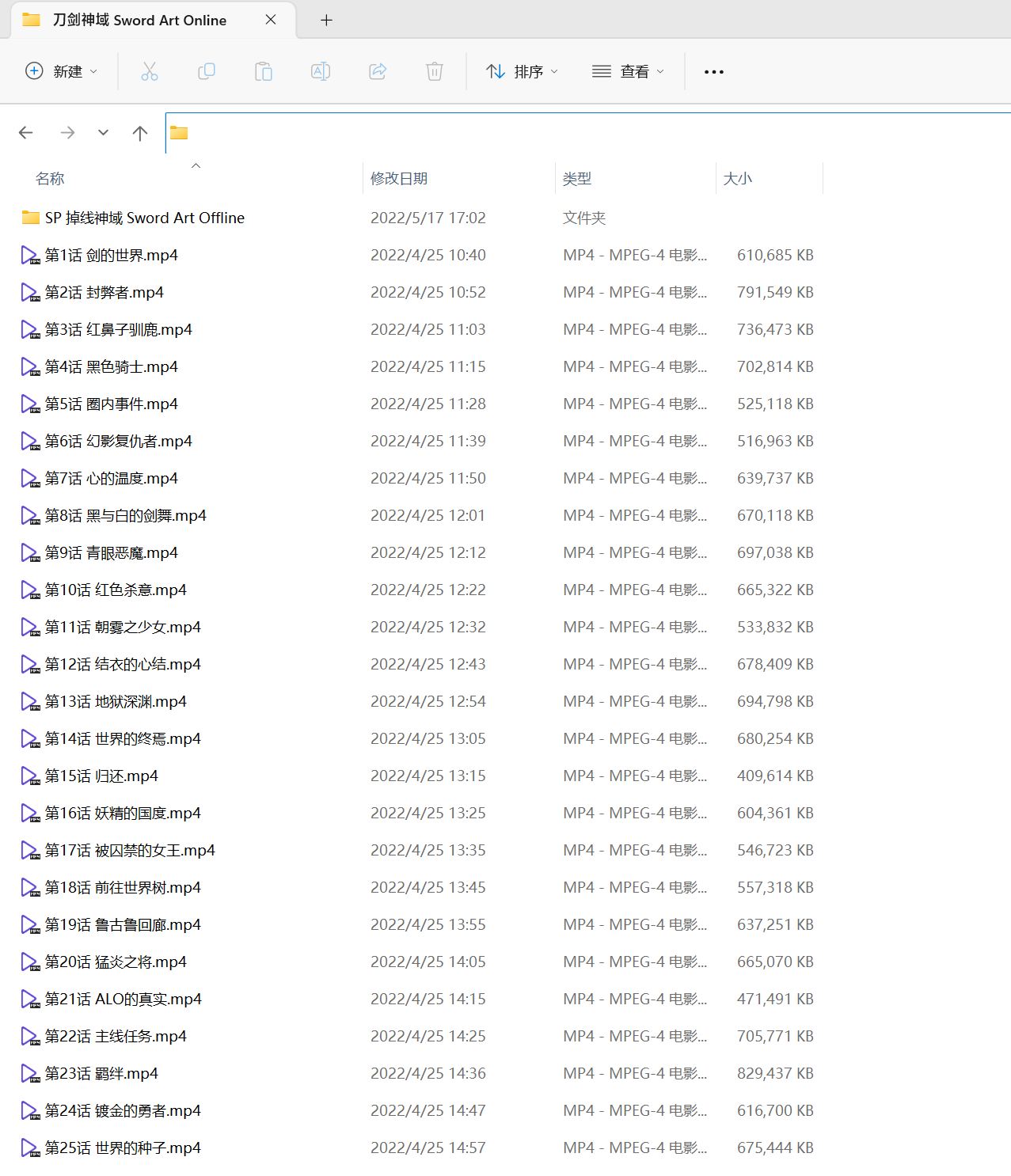Click the size value 829,437 KB

point(775,1073)
